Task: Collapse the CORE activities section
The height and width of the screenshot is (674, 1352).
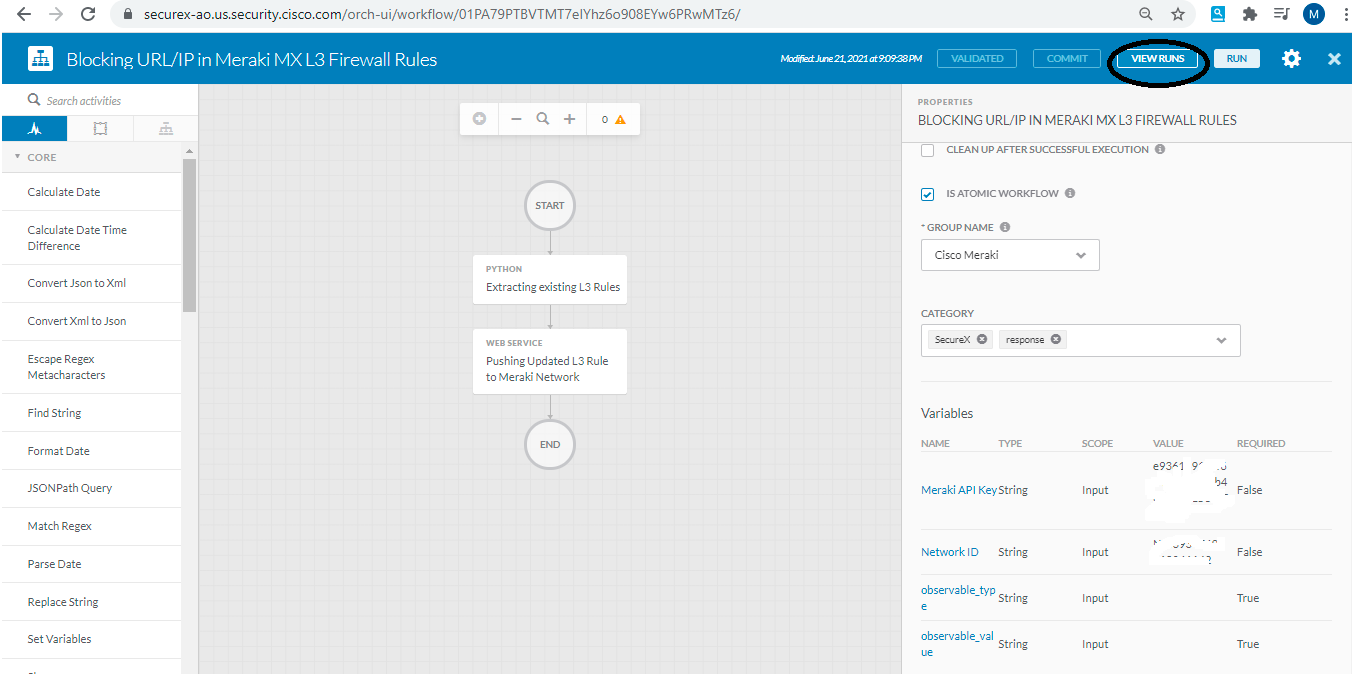Action: pyautogui.click(x=17, y=157)
